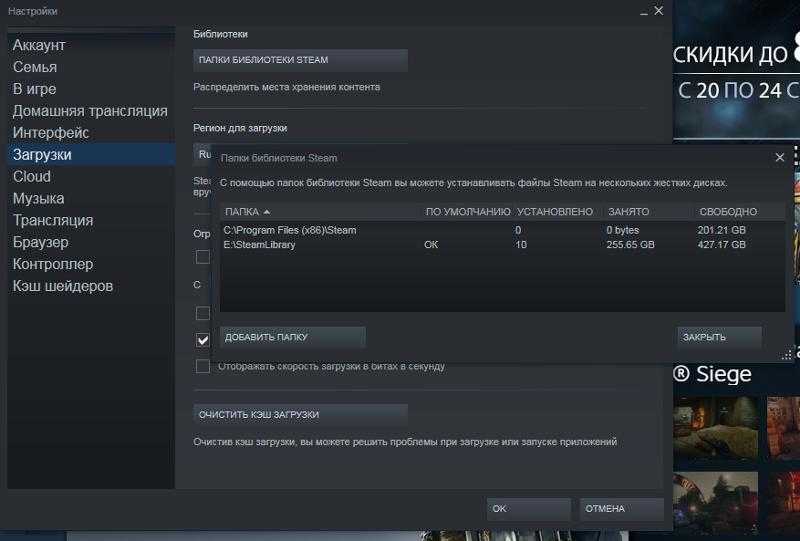The width and height of the screenshot is (800, 541).
Task: Click the ЗАКРЫТЬ button in library folders dialog
Action: (719, 337)
